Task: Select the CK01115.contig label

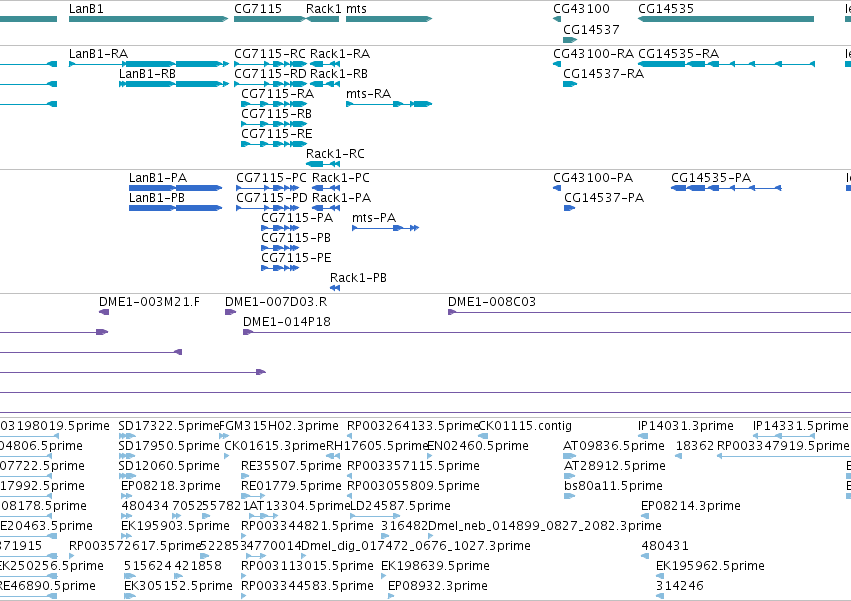Action: (x=525, y=426)
